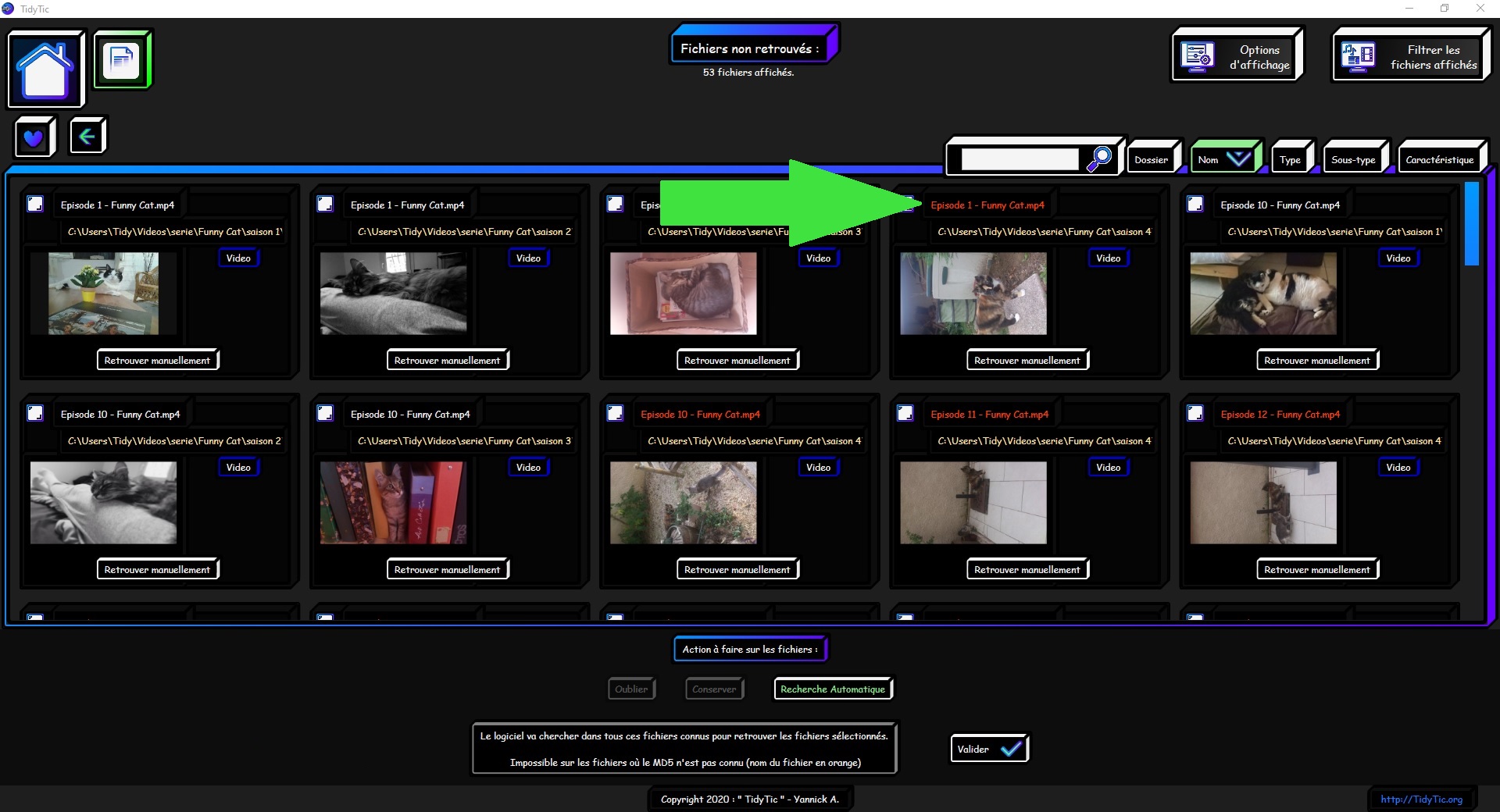Screen dimensions: 1500x812
Task: Click the 'Action à faire sur les fichiers :' label
Action: point(750,649)
